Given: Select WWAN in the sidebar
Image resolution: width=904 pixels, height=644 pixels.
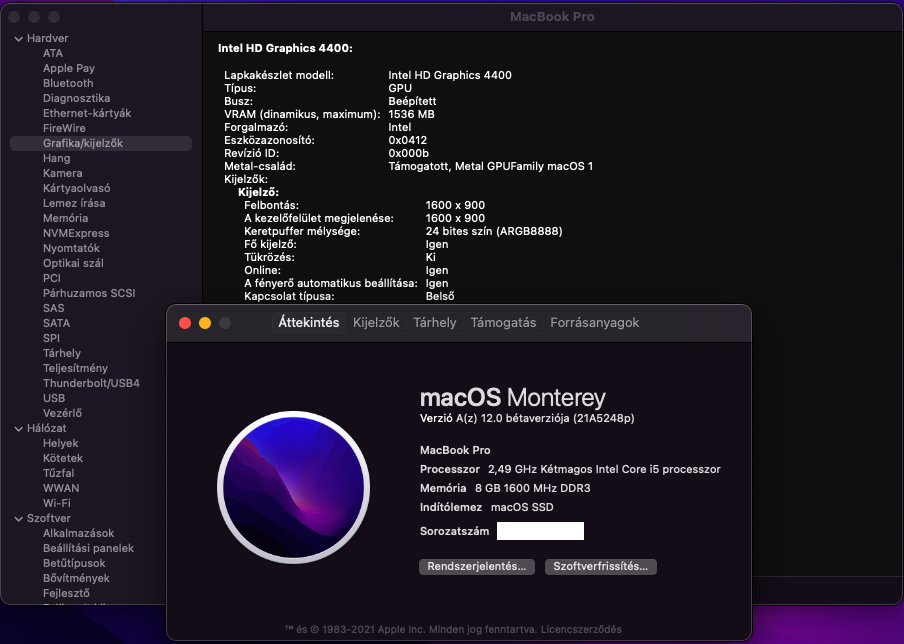Looking at the screenshot, I should pos(61,488).
